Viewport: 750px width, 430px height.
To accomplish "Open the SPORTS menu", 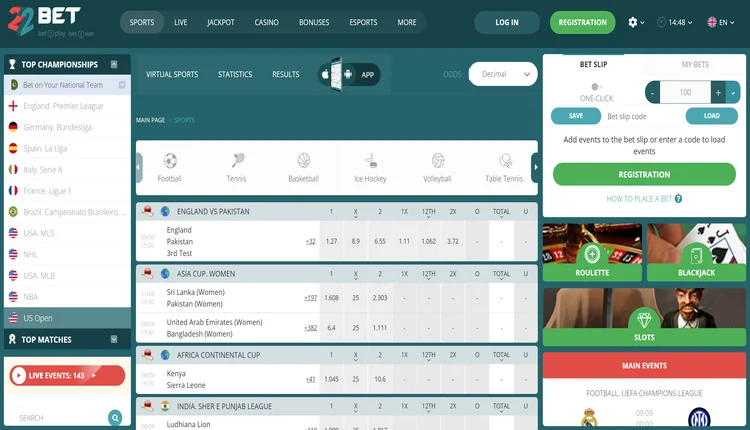I will click(142, 22).
